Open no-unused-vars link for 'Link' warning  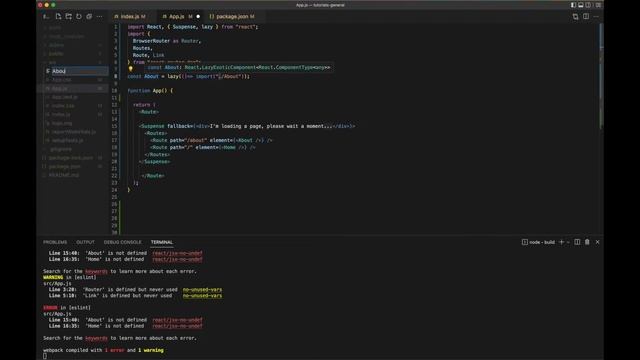pyautogui.click(x=202, y=296)
